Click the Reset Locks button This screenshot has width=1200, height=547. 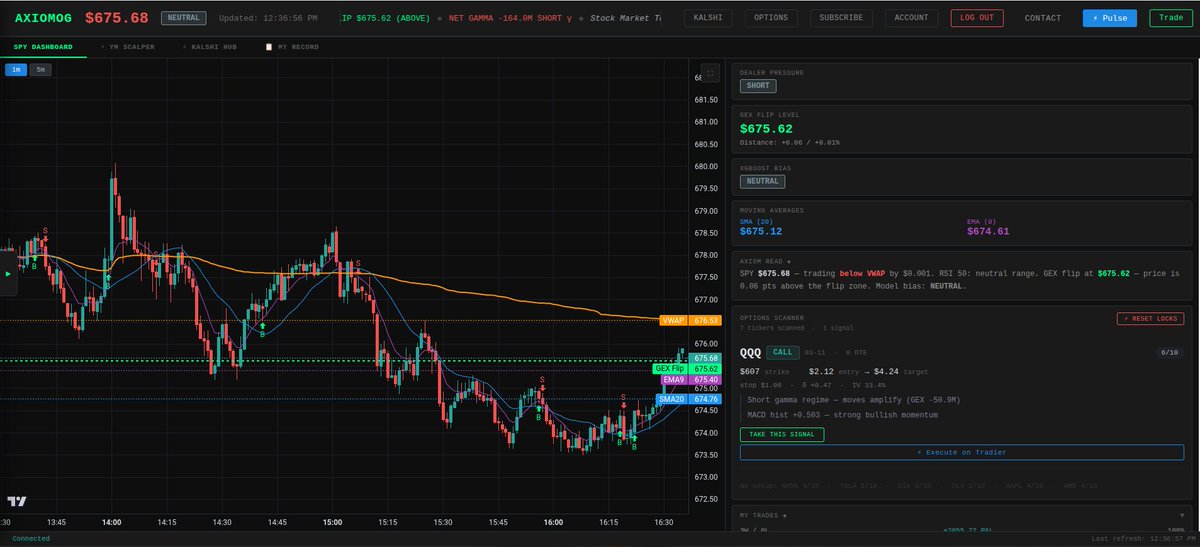click(x=1150, y=319)
